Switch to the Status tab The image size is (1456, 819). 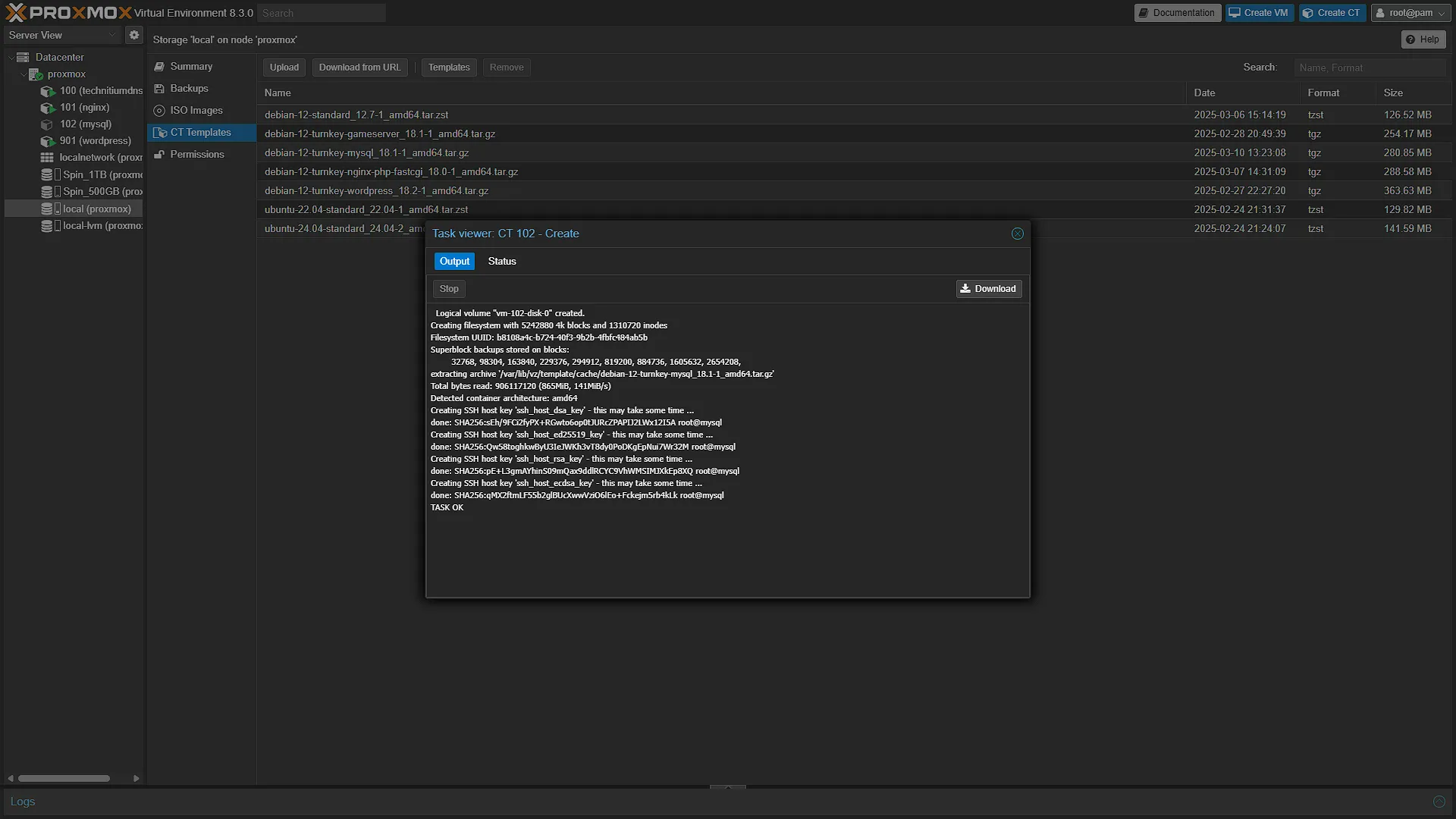click(x=502, y=262)
